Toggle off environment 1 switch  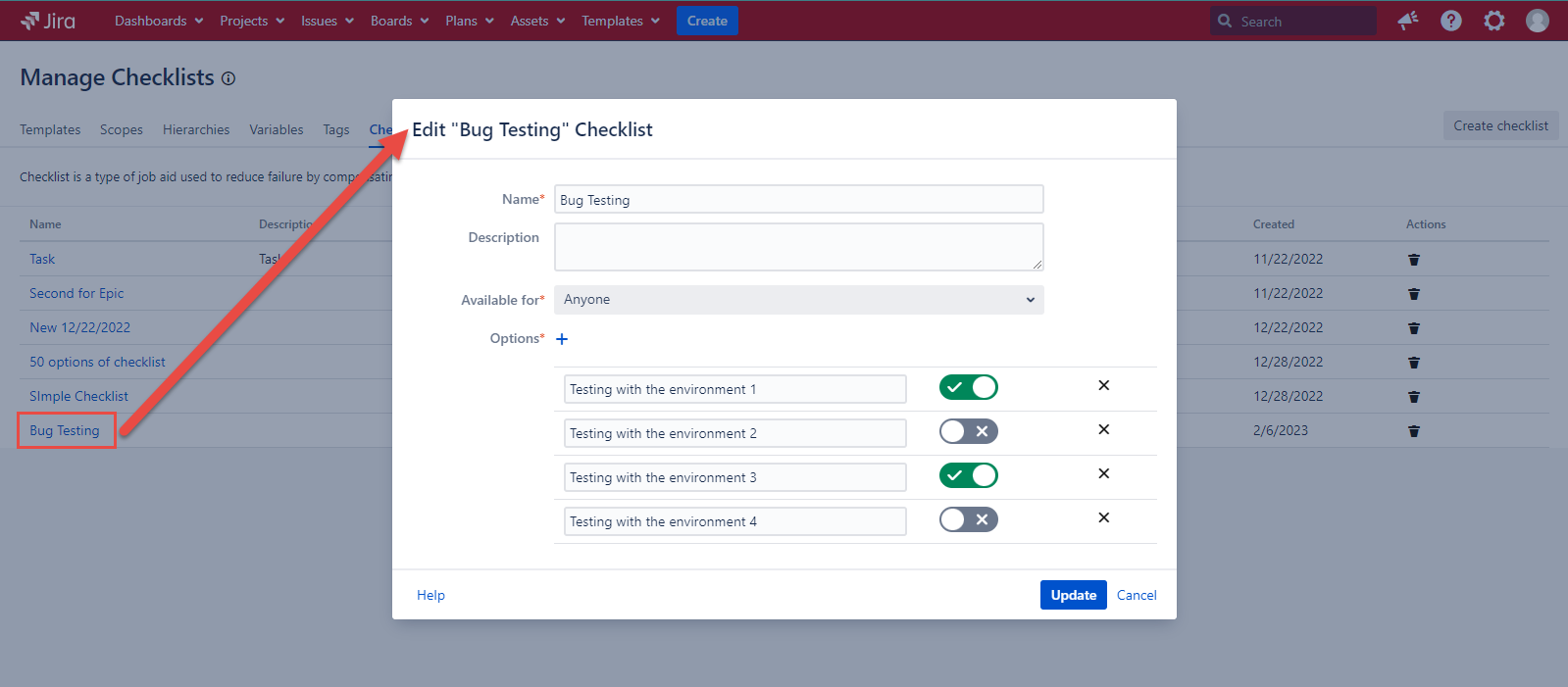coord(968,387)
